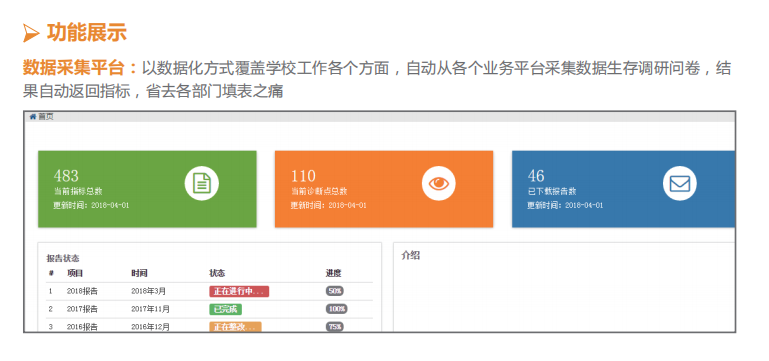Click the eye icon on the orange card

coord(438,183)
